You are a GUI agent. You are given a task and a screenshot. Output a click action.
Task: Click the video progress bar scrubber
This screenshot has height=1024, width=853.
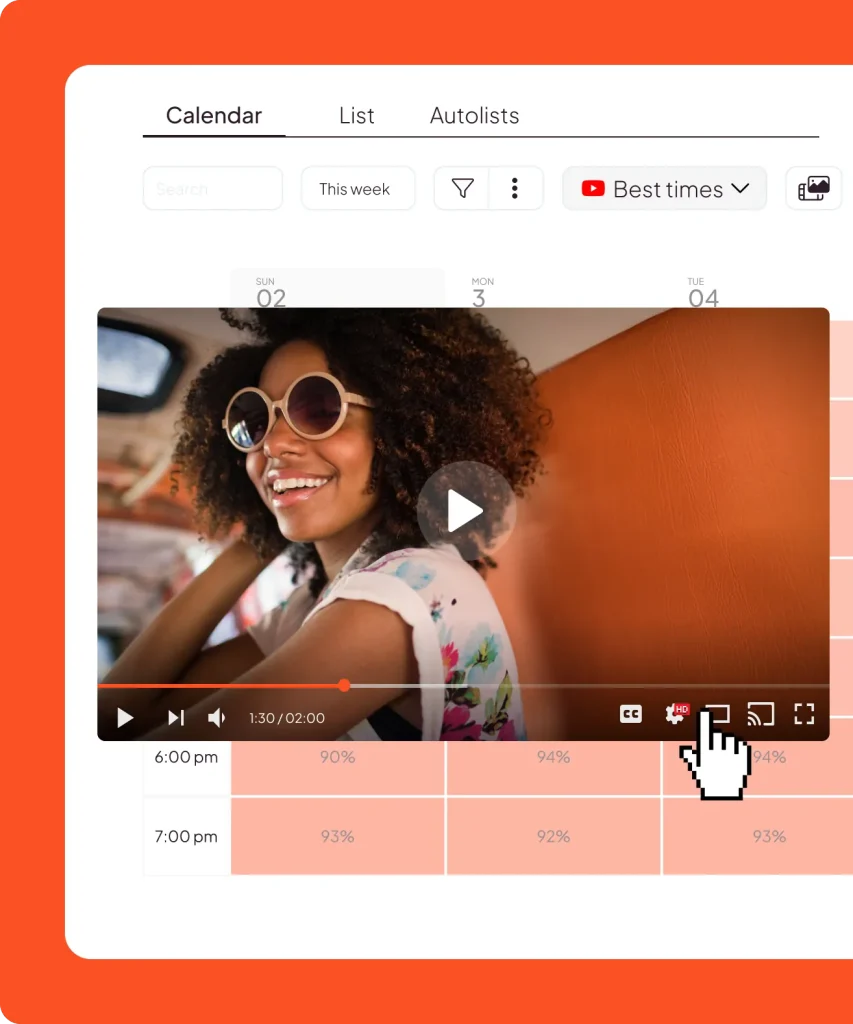(344, 686)
